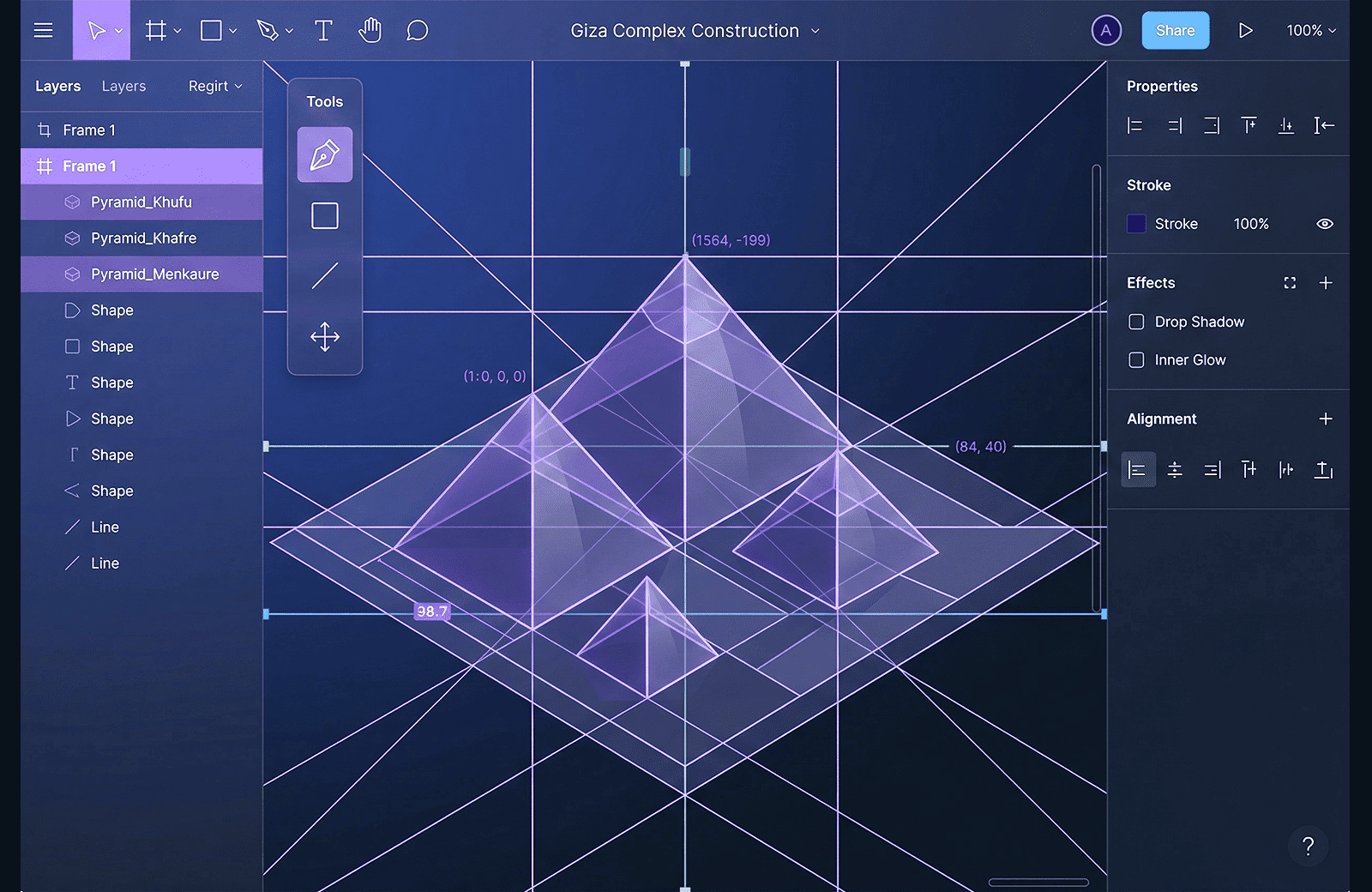Select the Comment tool
The width and height of the screenshot is (1372, 892).
coord(417,31)
